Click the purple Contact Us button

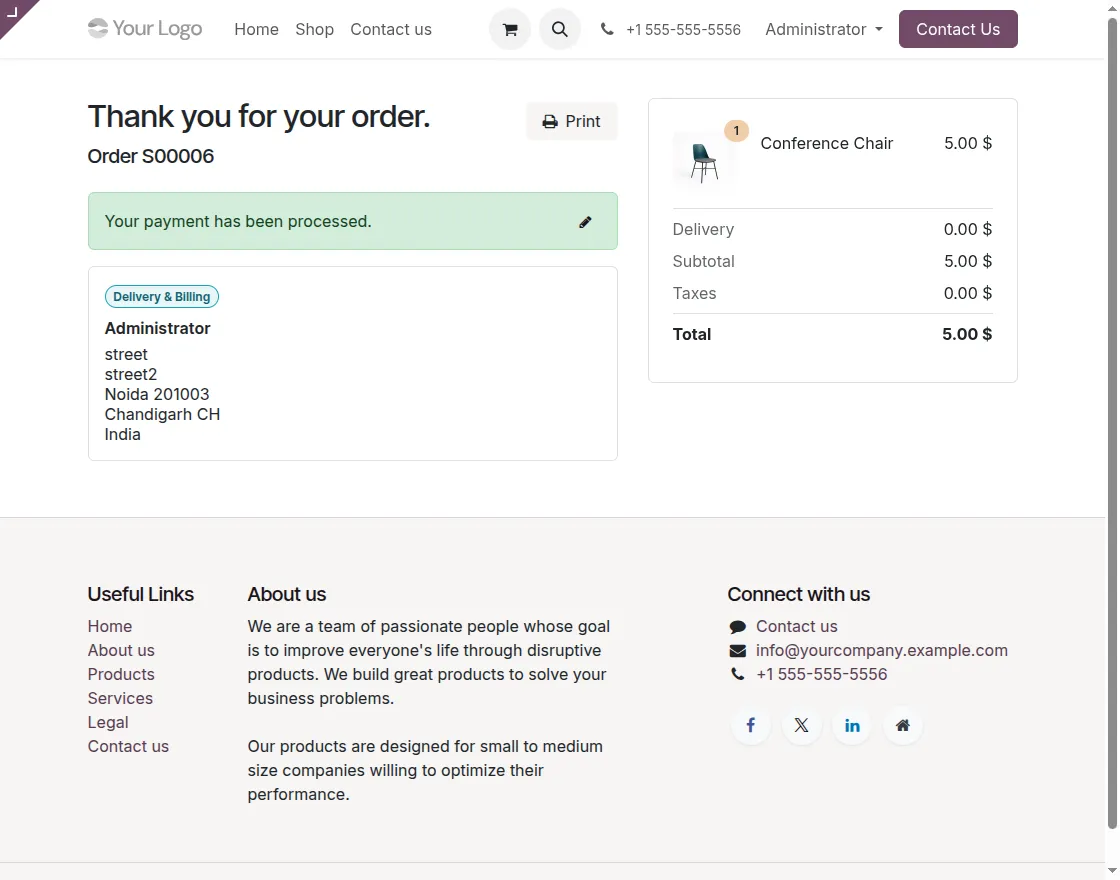(x=958, y=29)
